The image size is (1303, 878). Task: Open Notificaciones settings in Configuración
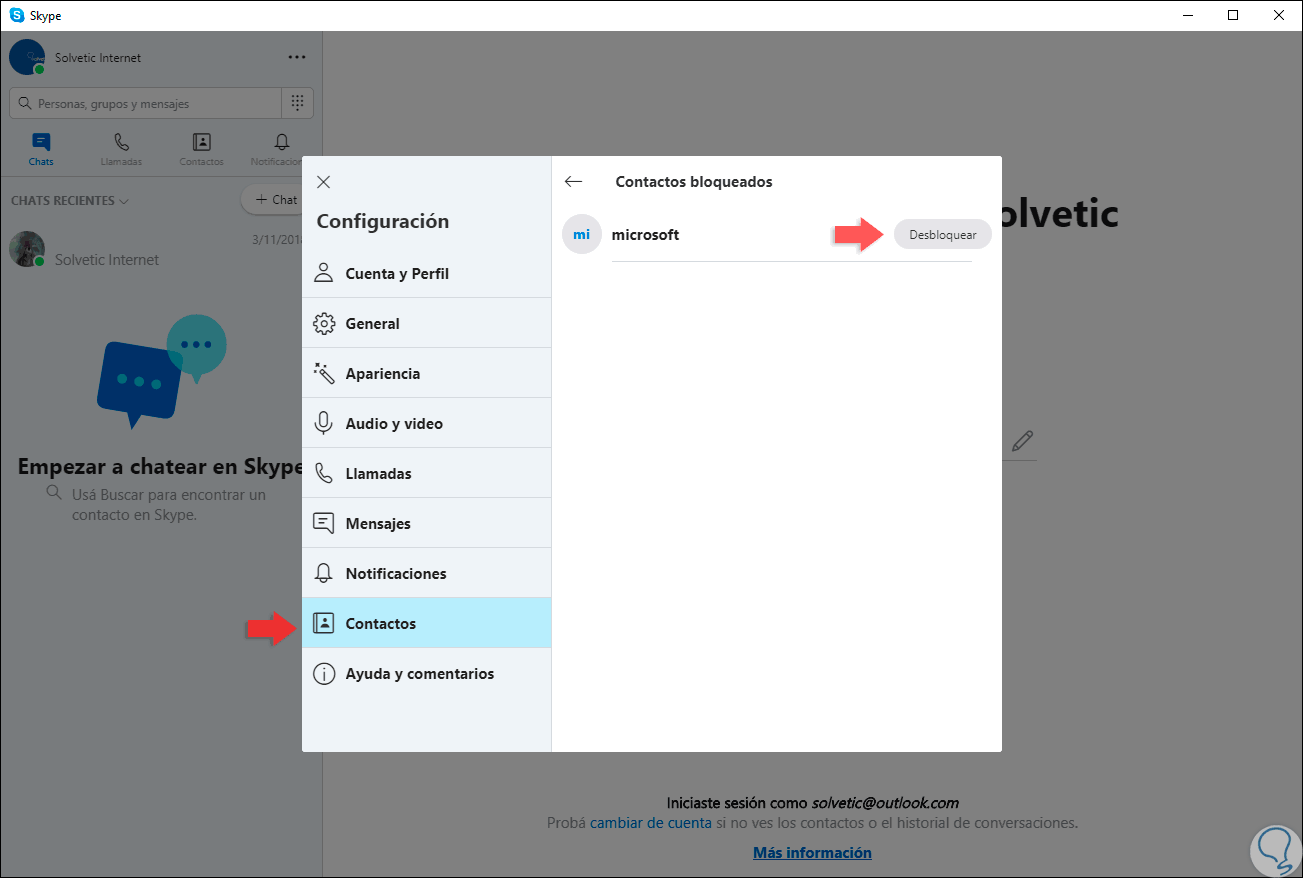pyautogui.click(x=426, y=573)
